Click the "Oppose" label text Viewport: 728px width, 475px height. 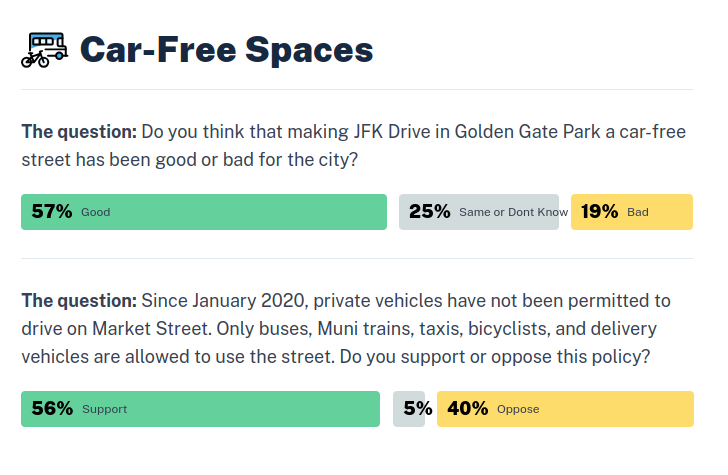pos(518,410)
